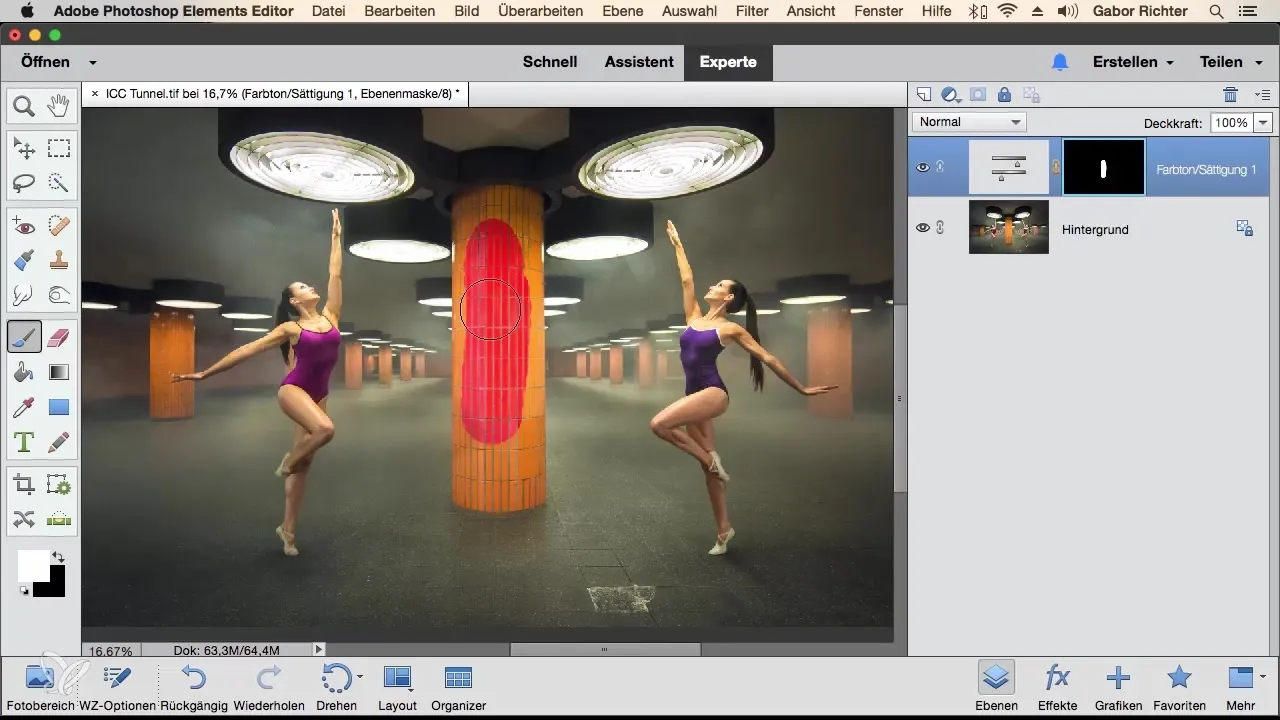Viewport: 1280px width, 720px height.
Task: Toggle visibility of Hintergrund layer
Action: (x=923, y=228)
